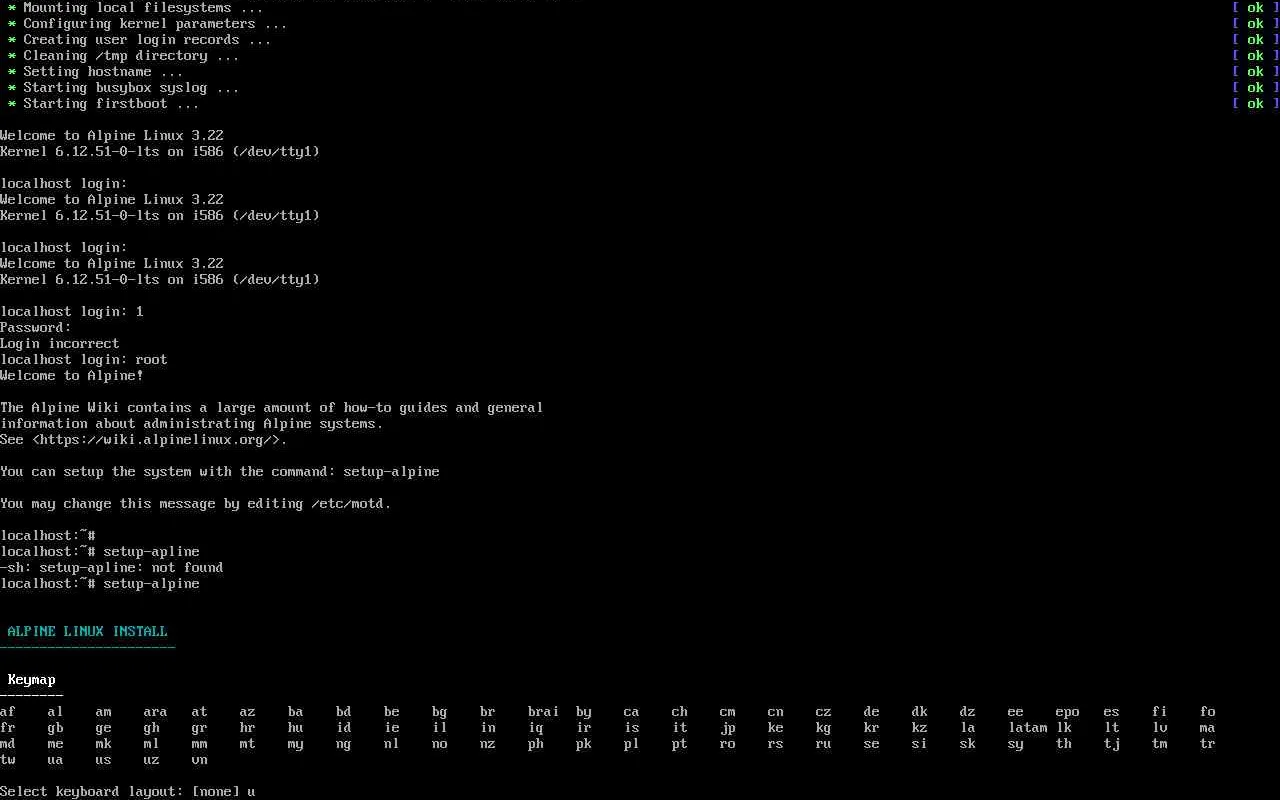Pick the 'il' keymap code

coord(440,727)
